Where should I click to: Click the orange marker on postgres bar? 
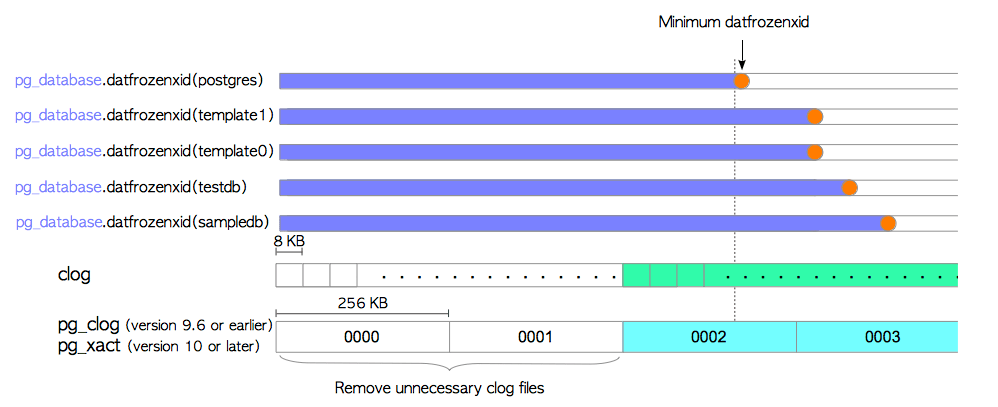click(741, 82)
